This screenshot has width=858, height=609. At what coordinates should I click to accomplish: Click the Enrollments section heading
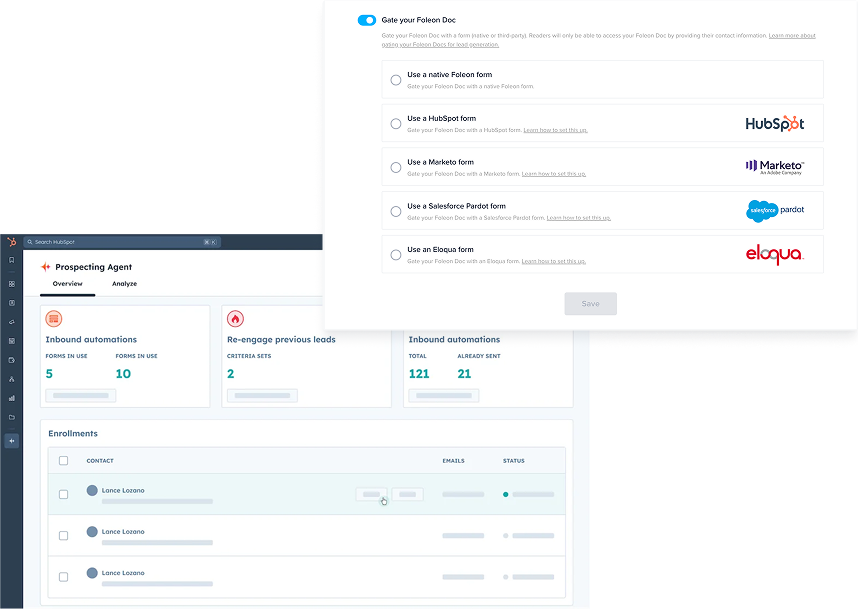tap(73, 433)
